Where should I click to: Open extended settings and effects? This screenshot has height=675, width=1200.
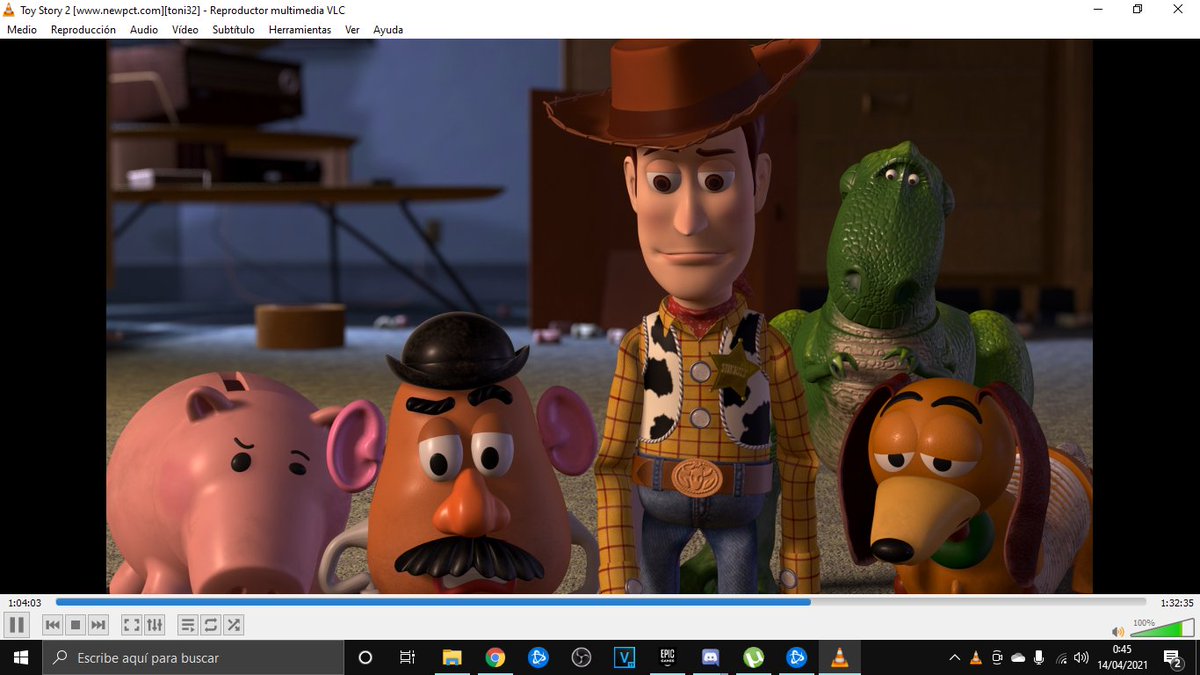[x=154, y=625]
